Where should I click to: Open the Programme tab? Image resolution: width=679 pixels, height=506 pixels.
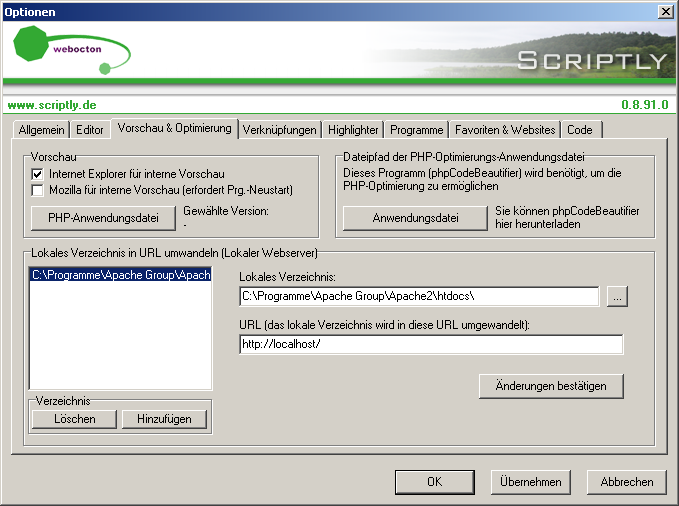point(417,130)
